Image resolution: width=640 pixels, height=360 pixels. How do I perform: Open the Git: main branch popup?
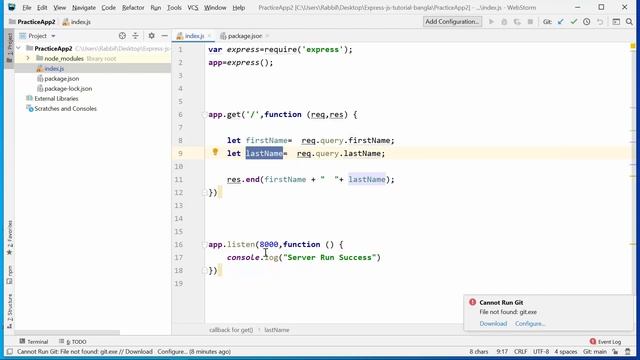pos(595,351)
